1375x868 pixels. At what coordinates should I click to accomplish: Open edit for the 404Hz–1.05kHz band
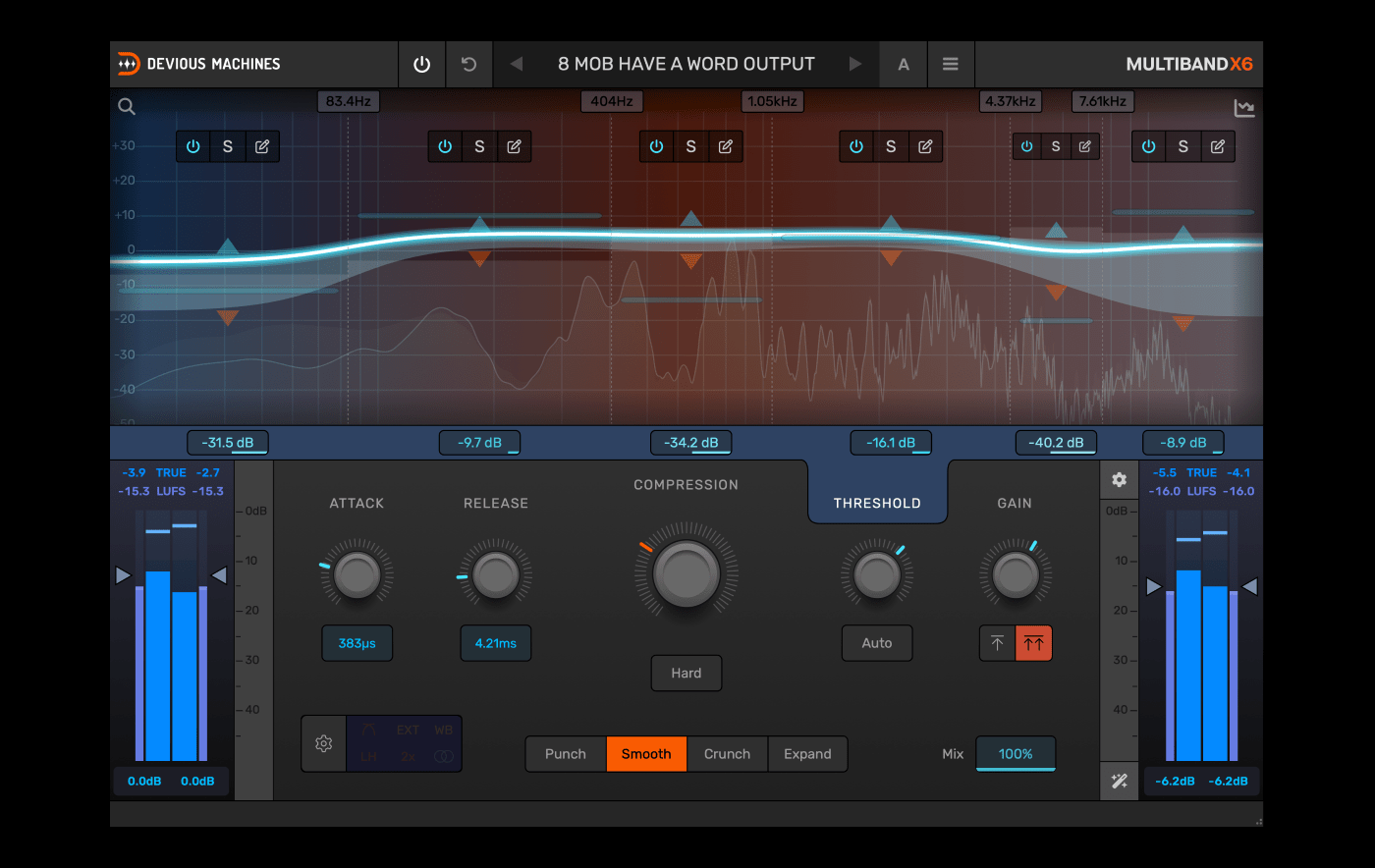726,146
